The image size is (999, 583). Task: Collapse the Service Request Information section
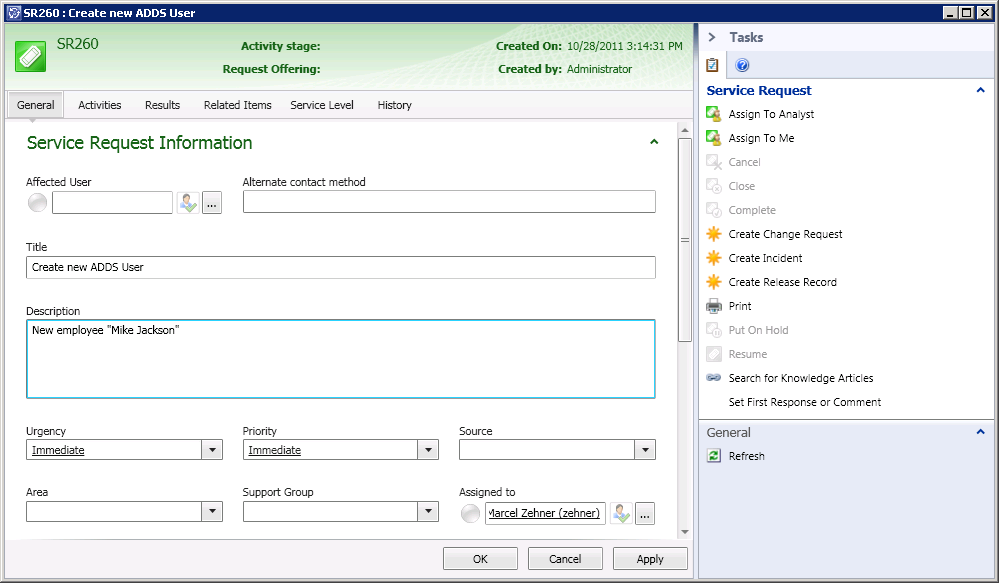tap(654, 142)
